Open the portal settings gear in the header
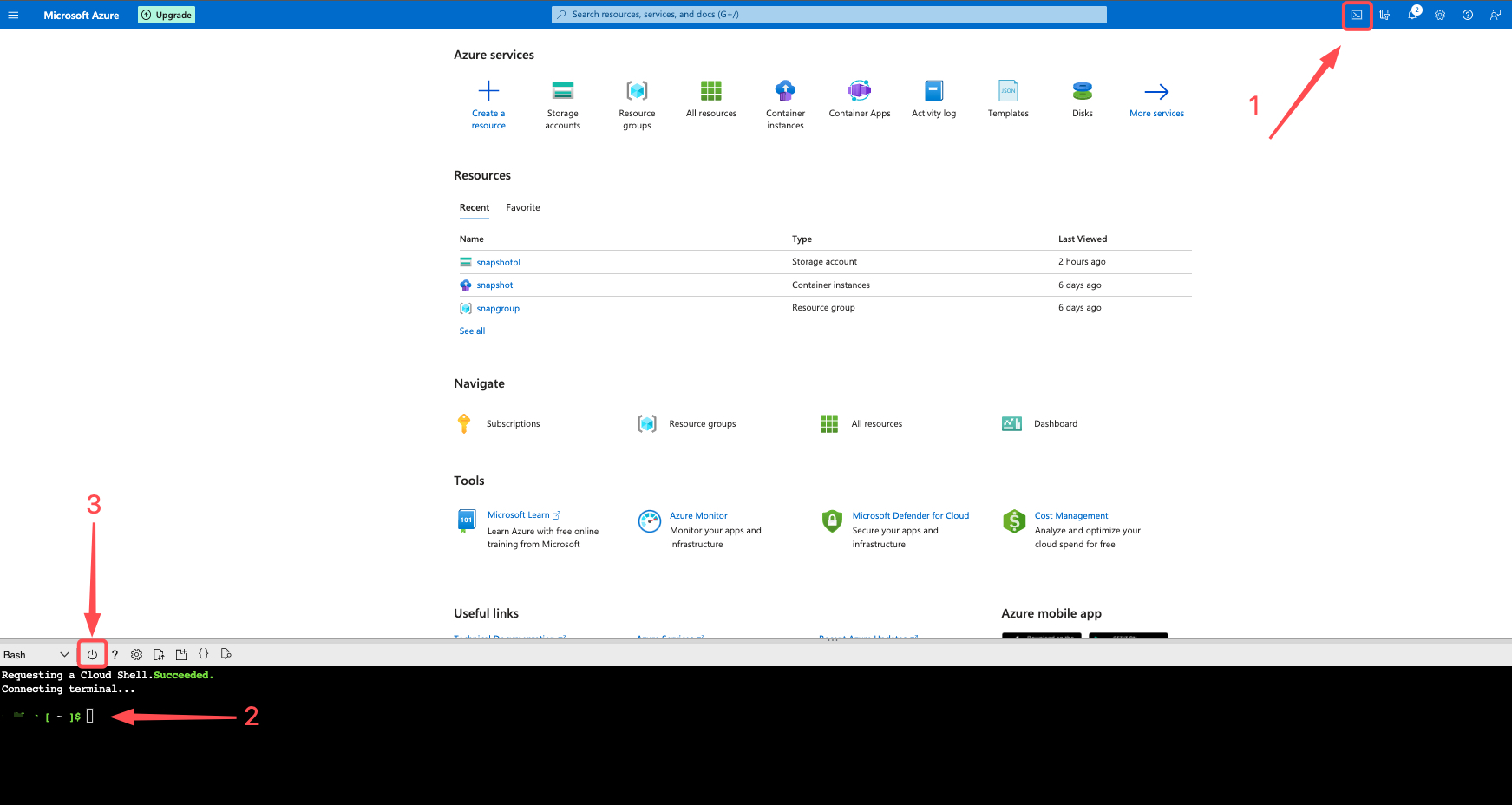The height and width of the screenshot is (805, 1512). tap(1440, 15)
